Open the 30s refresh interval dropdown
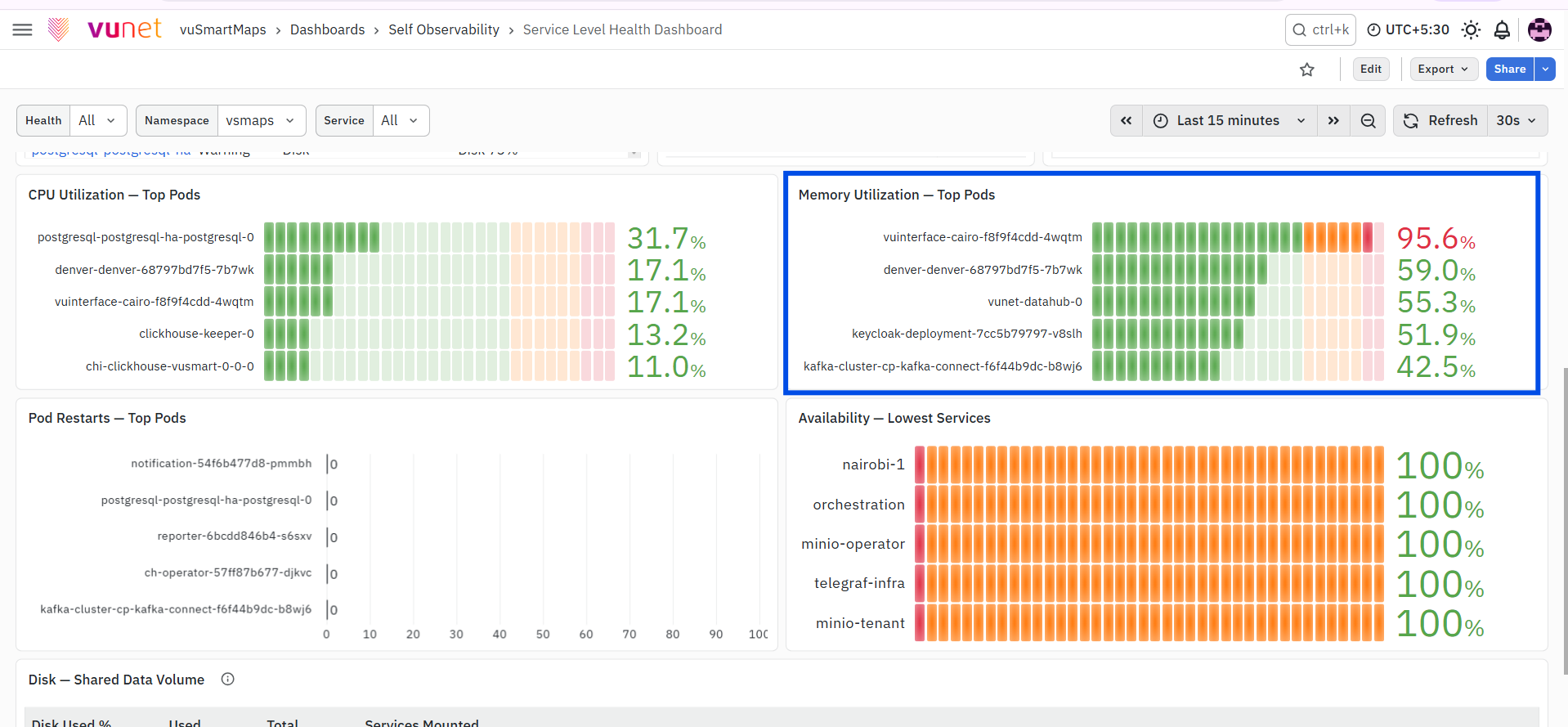This screenshot has width=1568, height=727. [1516, 121]
